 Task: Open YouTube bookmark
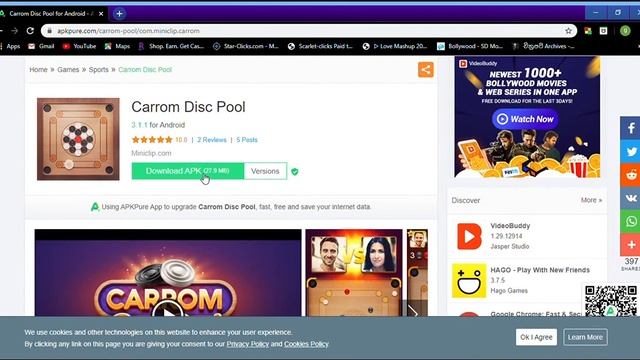click(79, 46)
